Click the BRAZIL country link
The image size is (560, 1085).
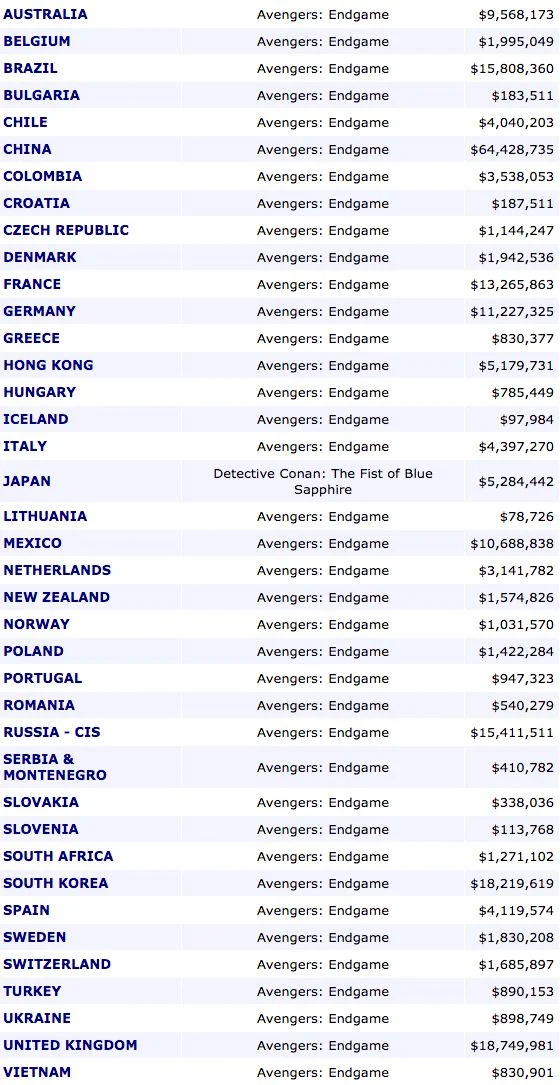click(x=30, y=69)
